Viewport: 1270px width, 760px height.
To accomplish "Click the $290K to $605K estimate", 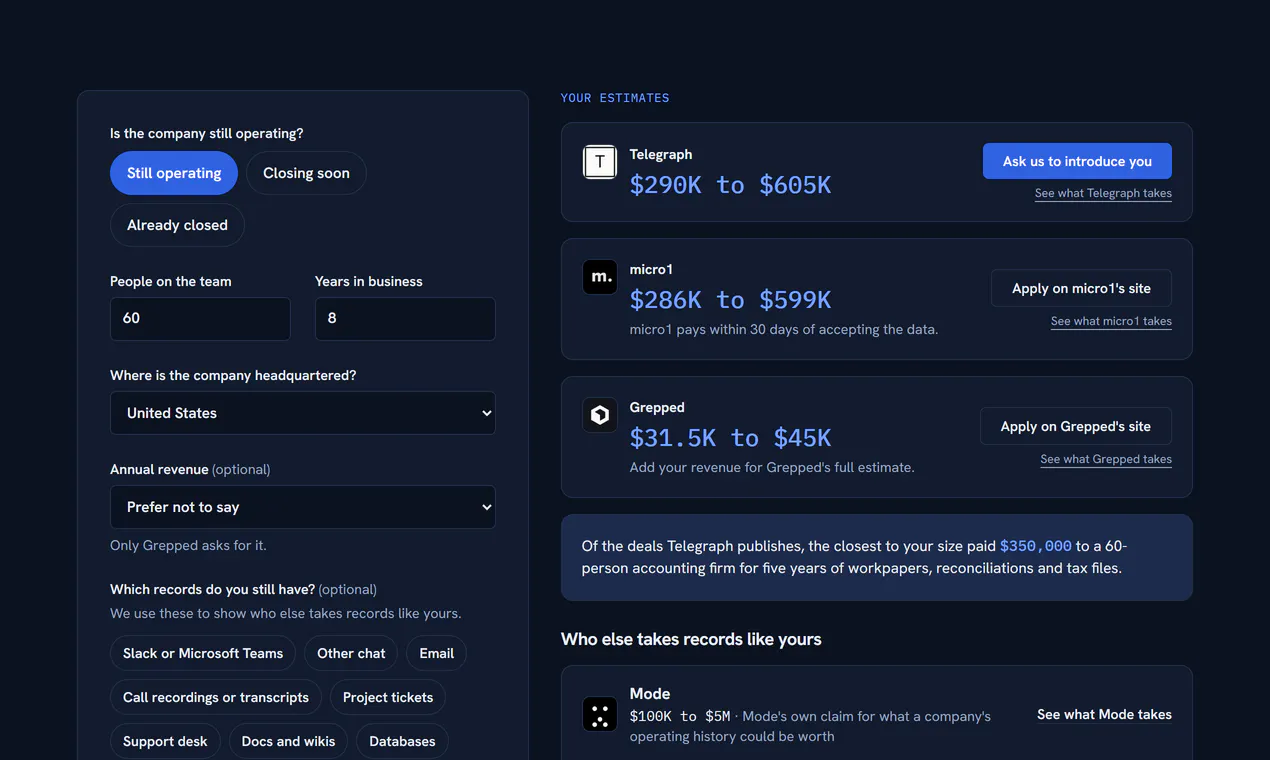I will (730, 185).
